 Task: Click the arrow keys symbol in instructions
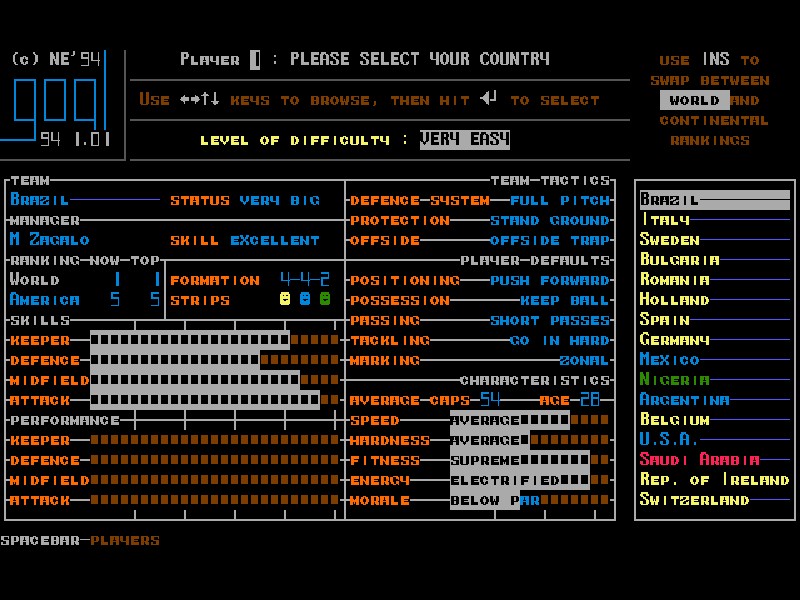(x=199, y=100)
